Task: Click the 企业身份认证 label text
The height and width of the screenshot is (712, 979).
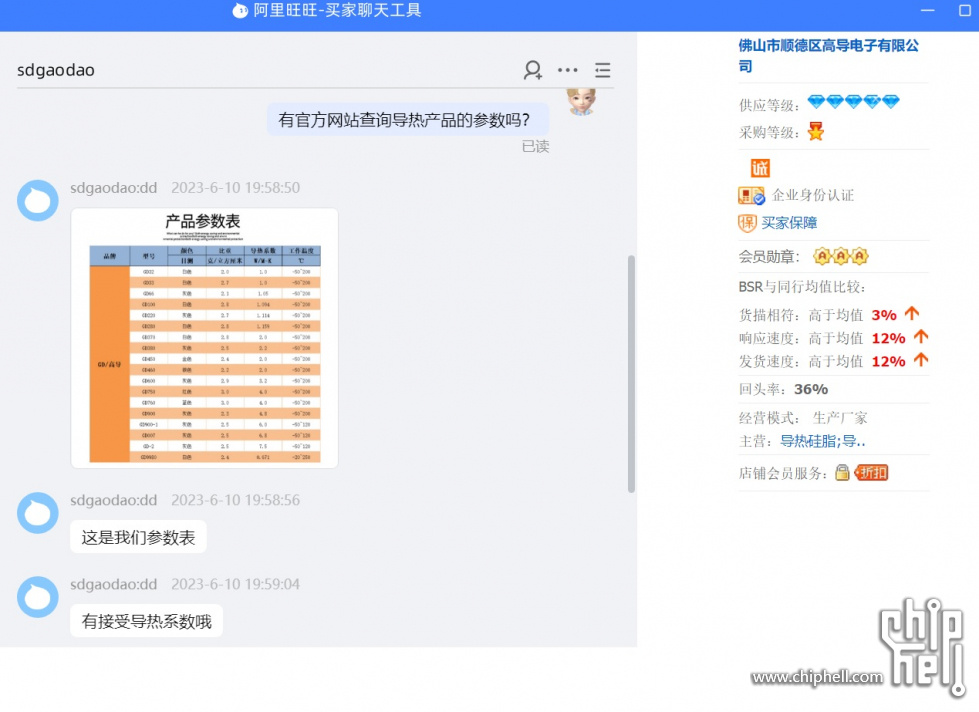Action: (x=813, y=195)
